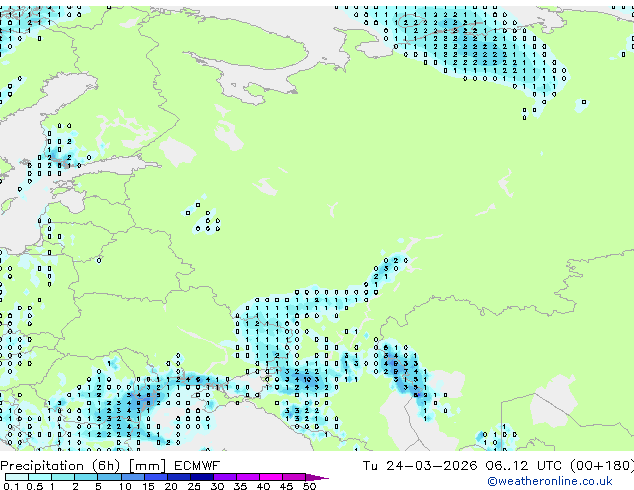The width and height of the screenshot is (634, 490).
Task: Click the '20' legend value
Action: pos(171,486)
